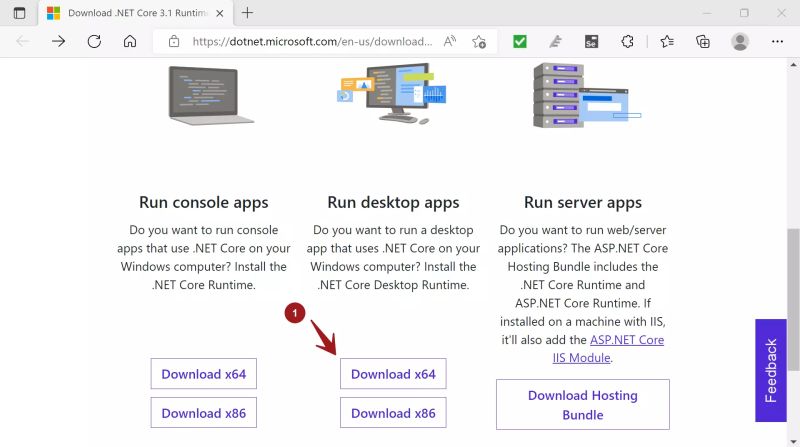Minimize the browser window
Image resolution: width=800 pixels, height=447 pixels.
[707, 13]
